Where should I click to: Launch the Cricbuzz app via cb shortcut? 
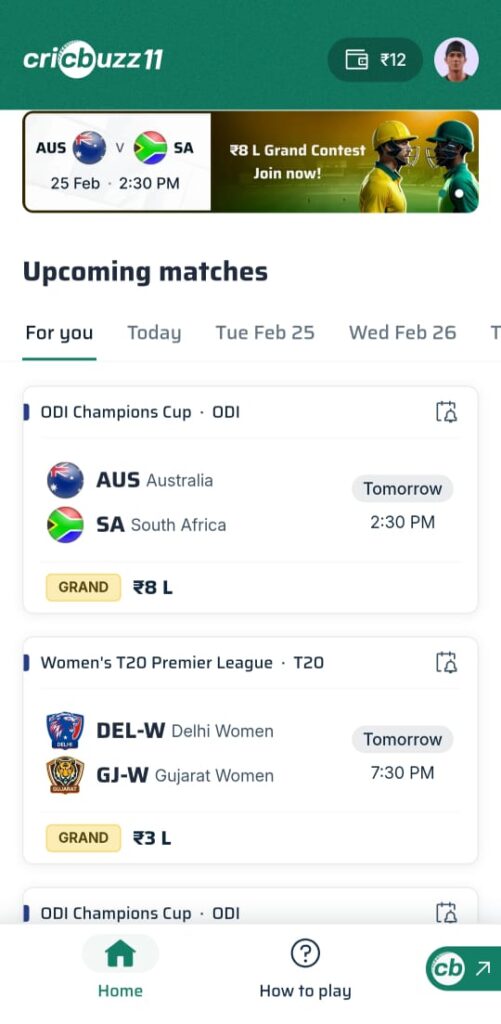pos(463,968)
